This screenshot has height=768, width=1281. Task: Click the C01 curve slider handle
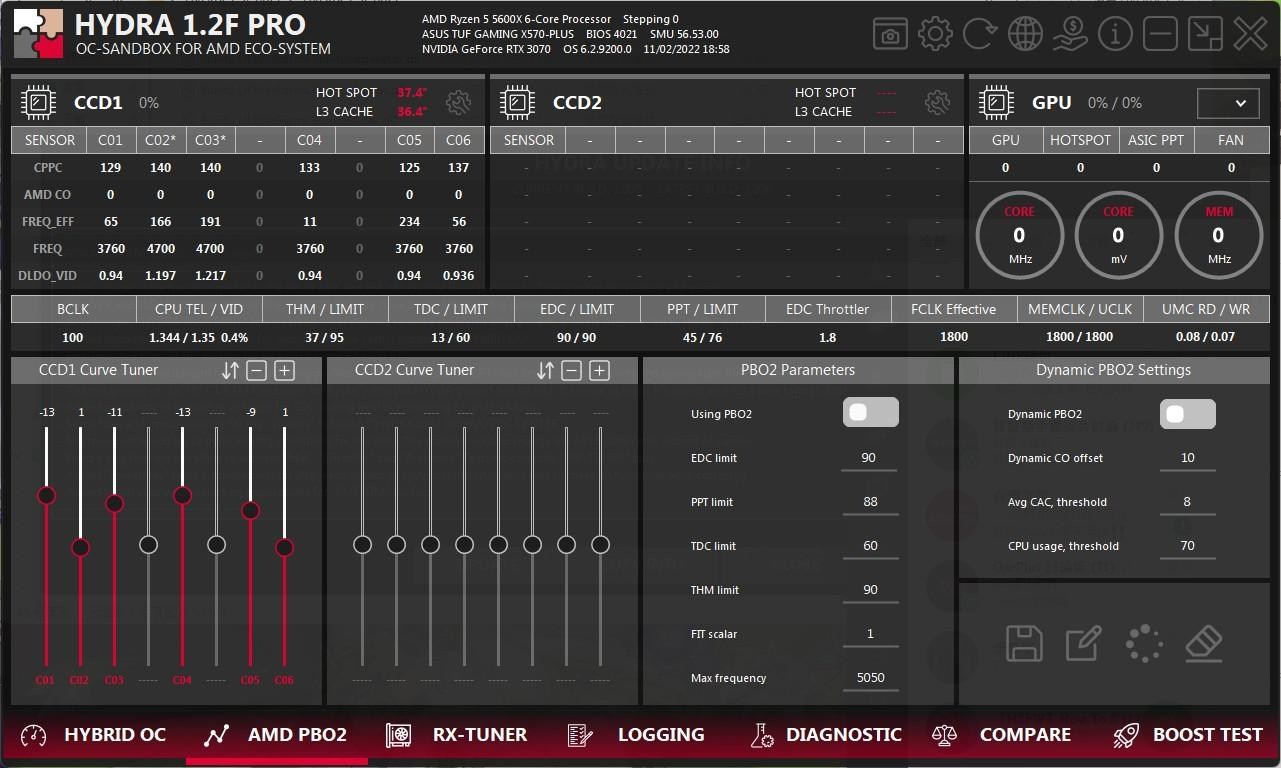click(46, 496)
